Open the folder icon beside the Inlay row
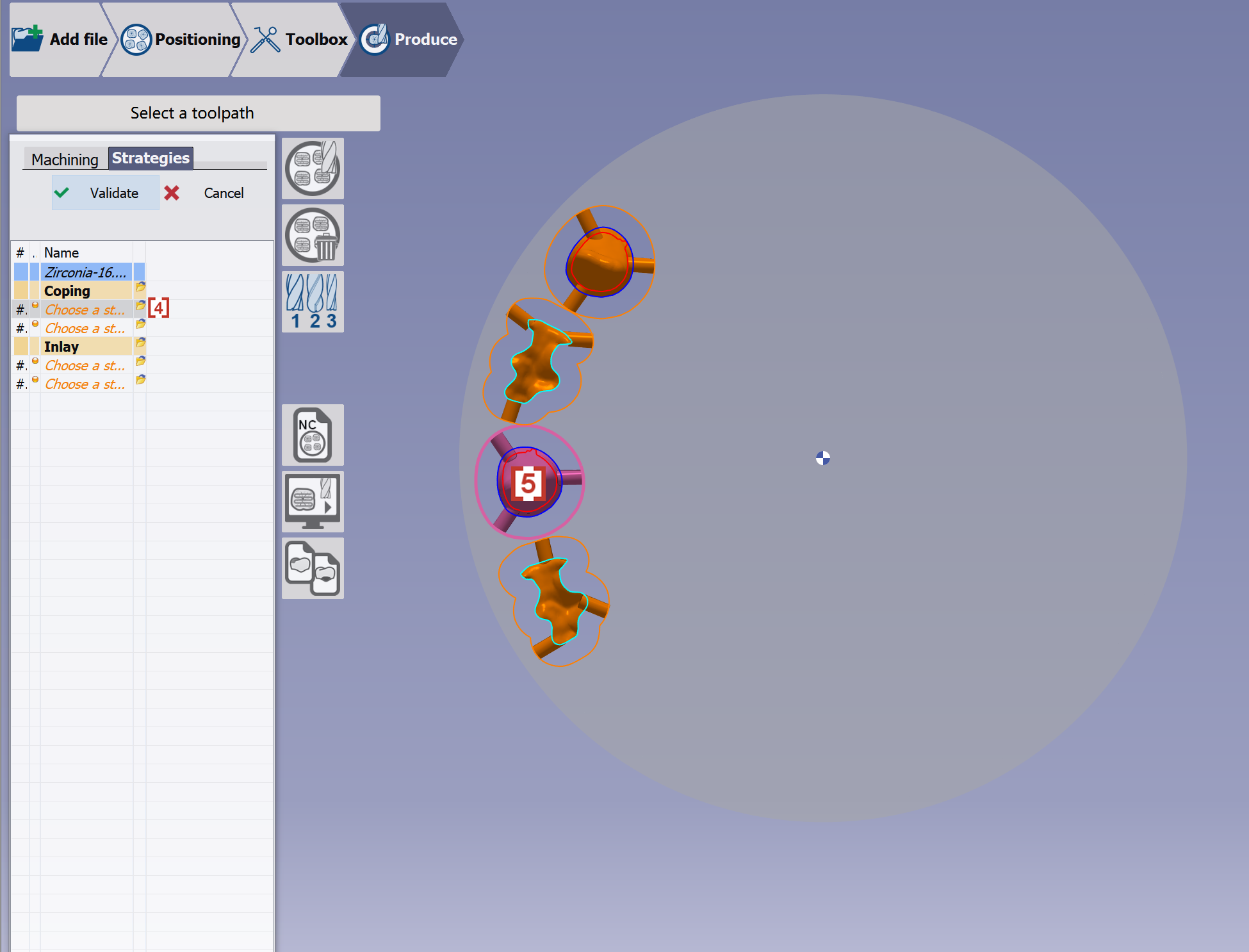The height and width of the screenshot is (952, 1249). pyautogui.click(x=140, y=343)
